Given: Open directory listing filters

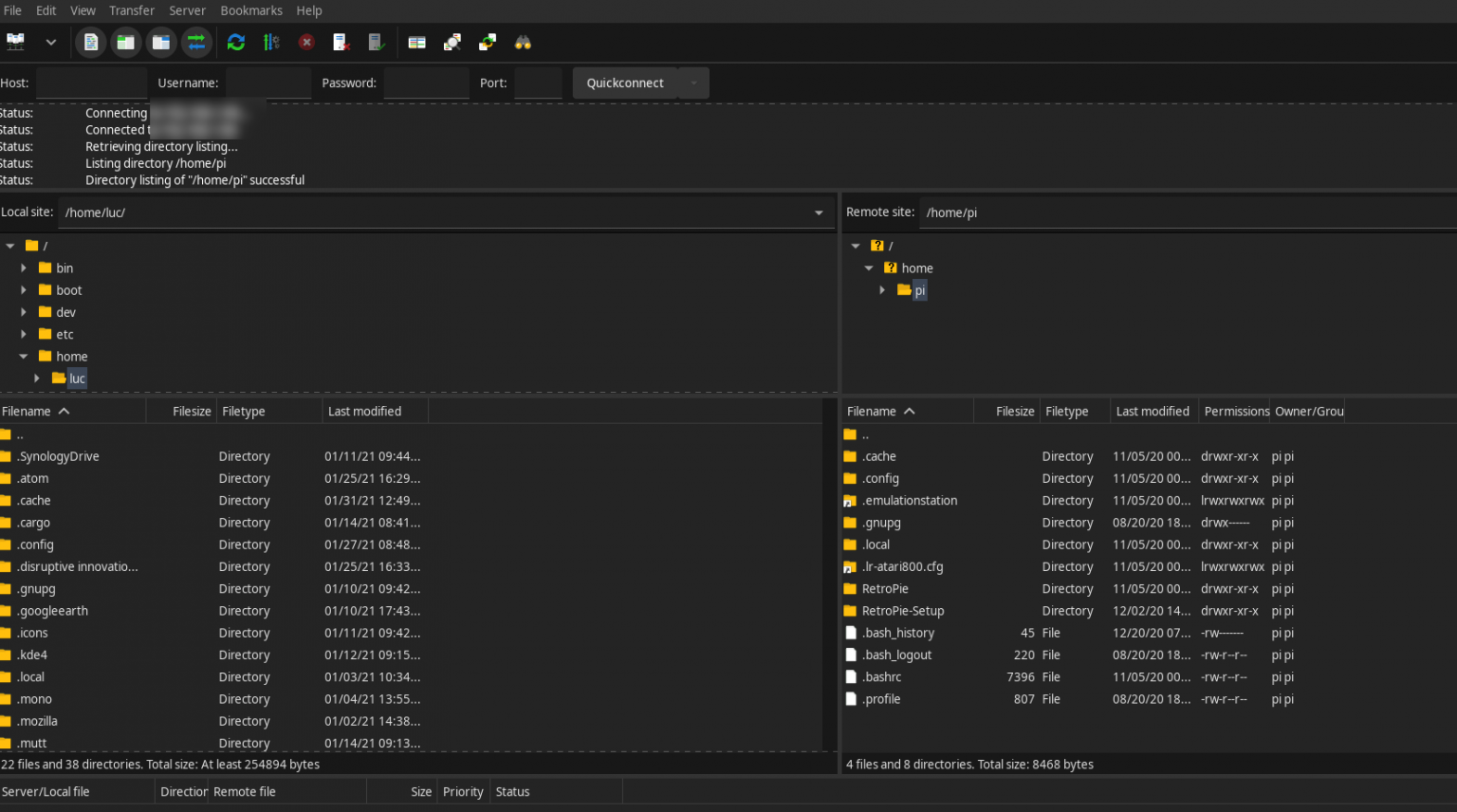Looking at the screenshot, I should (416, 42).
